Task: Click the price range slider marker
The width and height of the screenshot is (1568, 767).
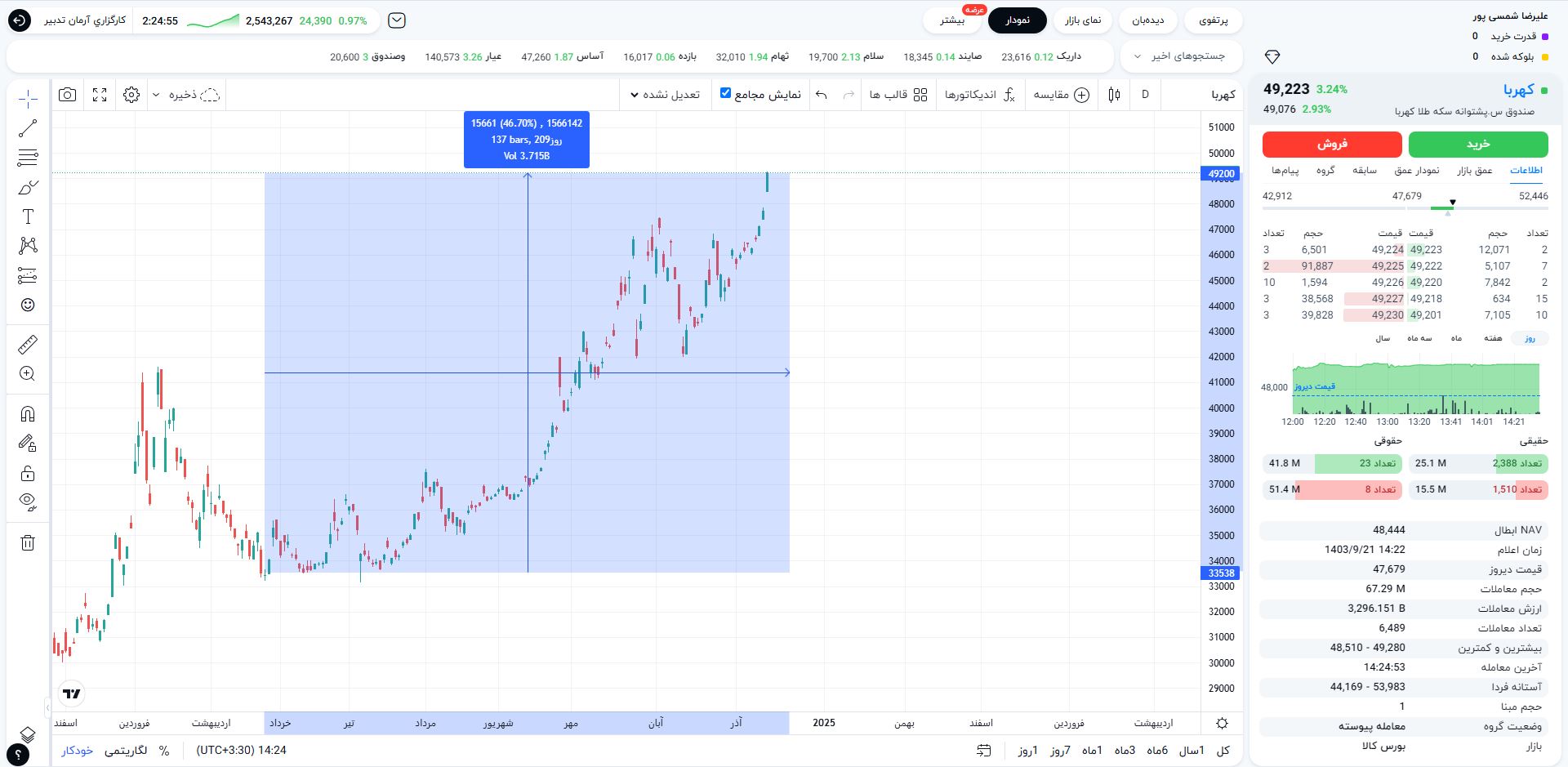Action: [1452, 202]
